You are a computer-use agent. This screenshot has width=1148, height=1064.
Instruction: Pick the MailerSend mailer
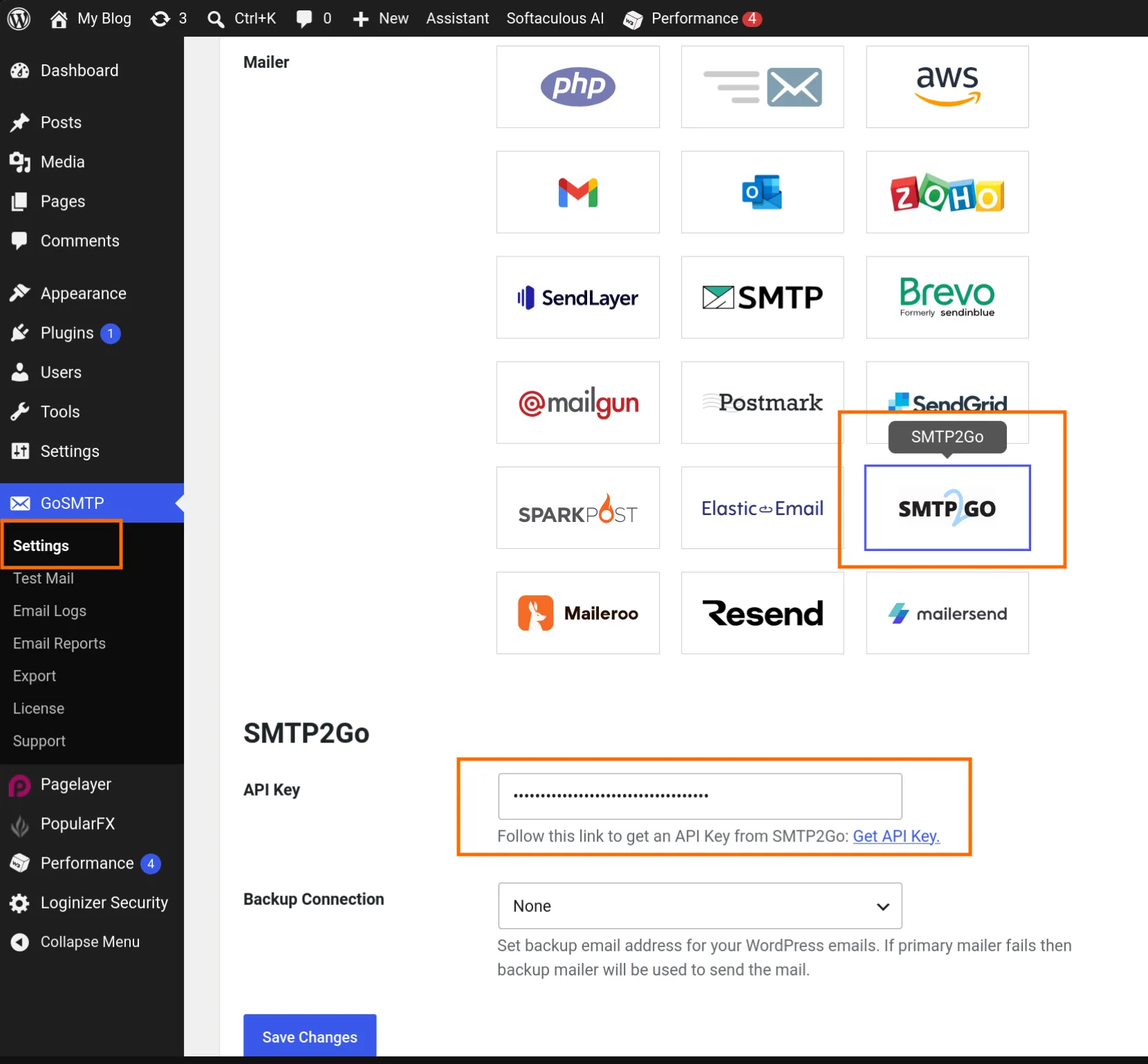(x=947, y=613)
